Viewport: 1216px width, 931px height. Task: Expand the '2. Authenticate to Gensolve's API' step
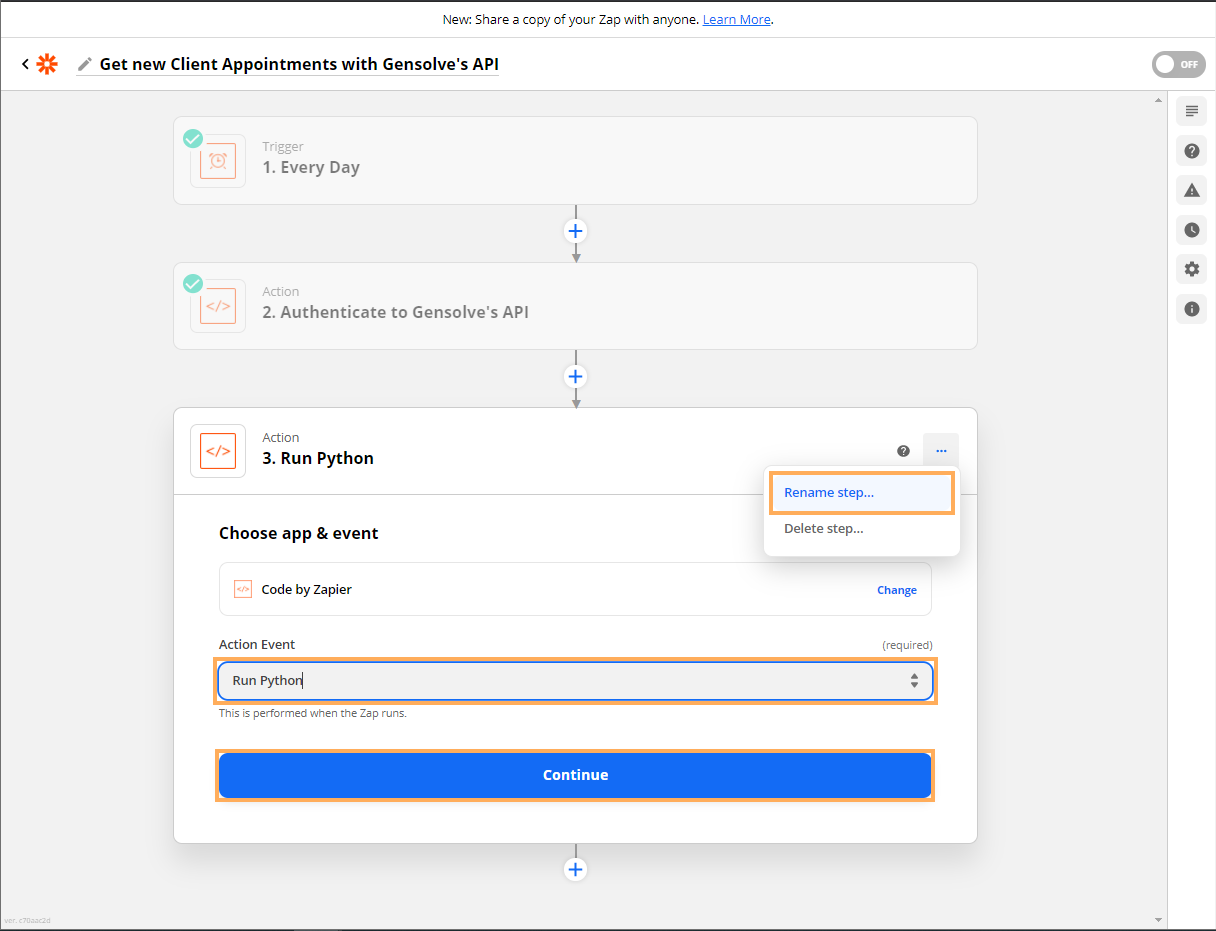click(575, 306)
